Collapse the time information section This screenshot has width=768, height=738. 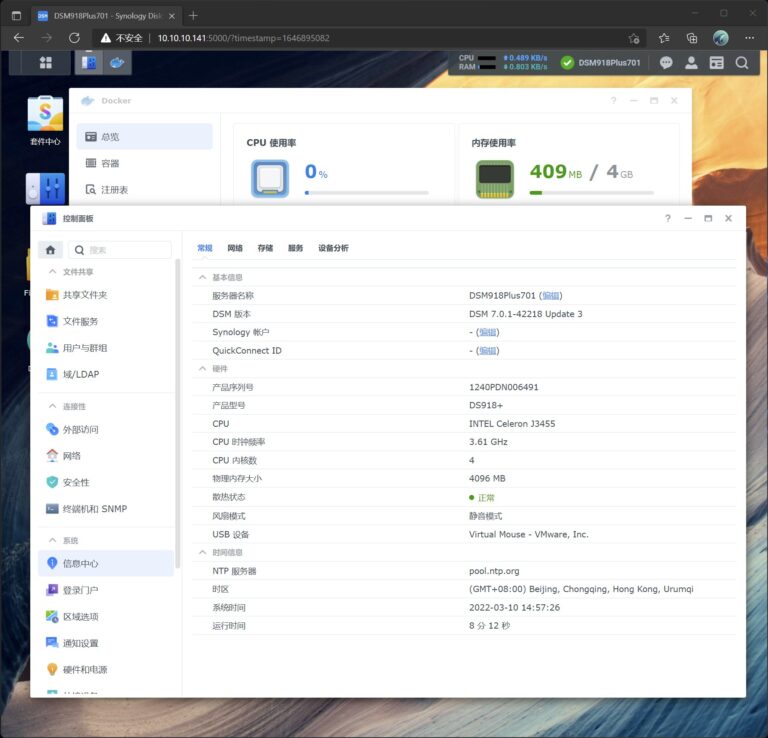[x=202, y=552]
